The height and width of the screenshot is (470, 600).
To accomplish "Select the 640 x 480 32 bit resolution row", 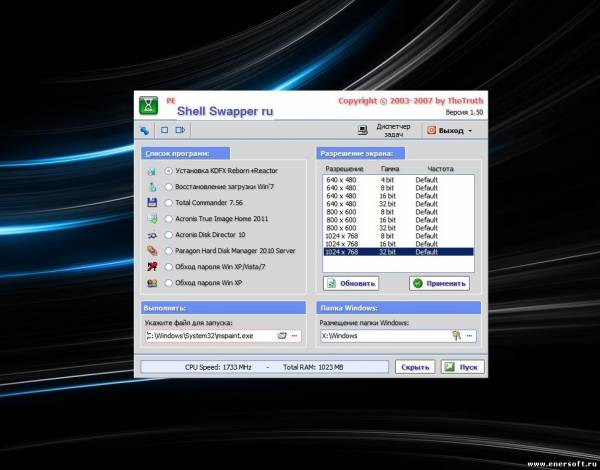I will tap(398, 204).
